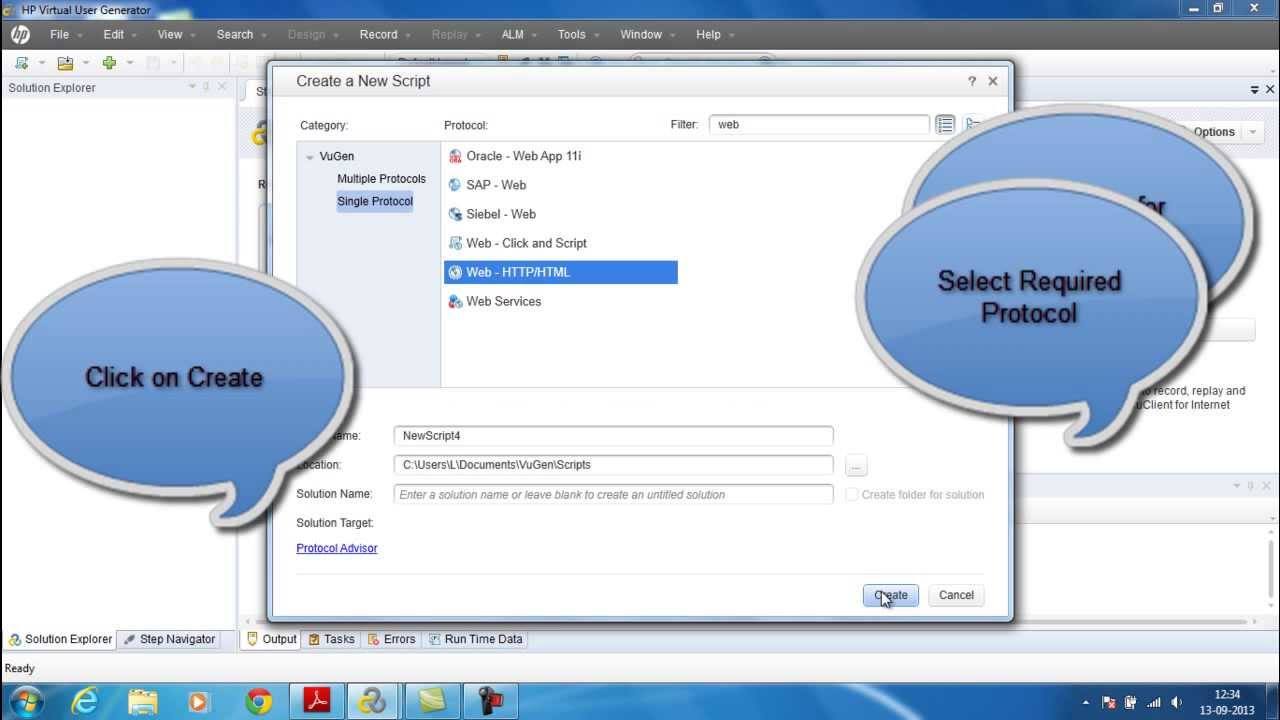Screen dimensions: 1280x720
Task: Click the volume icon in system tray
Action: coord(1177,702)
